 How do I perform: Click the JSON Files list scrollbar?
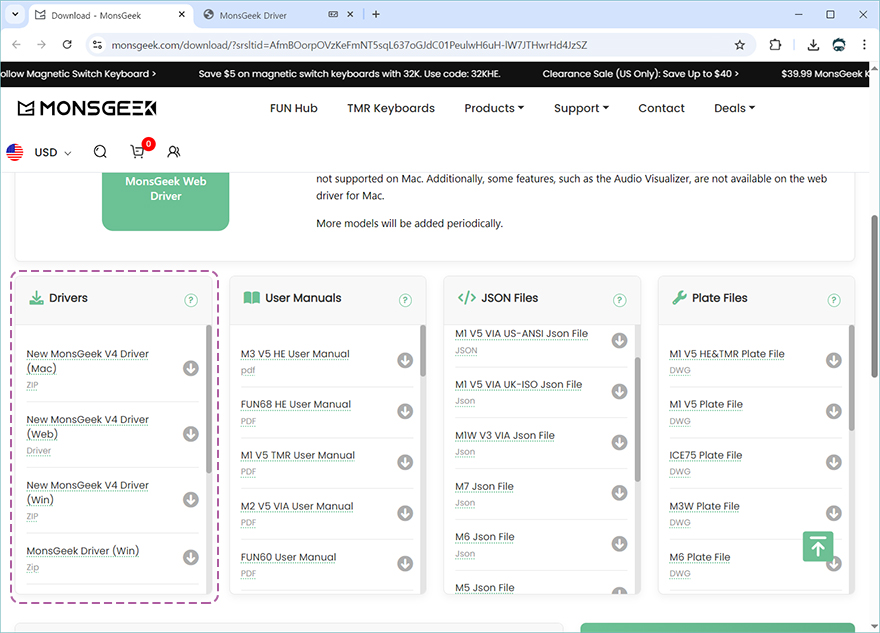pyautogui.click(x=638, y=419)
